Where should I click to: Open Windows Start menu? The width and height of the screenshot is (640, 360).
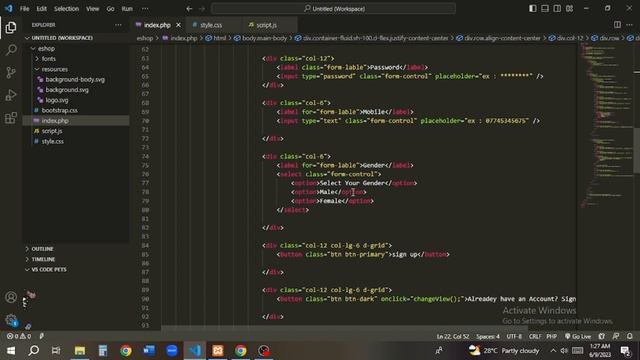(x=11, y=351)
